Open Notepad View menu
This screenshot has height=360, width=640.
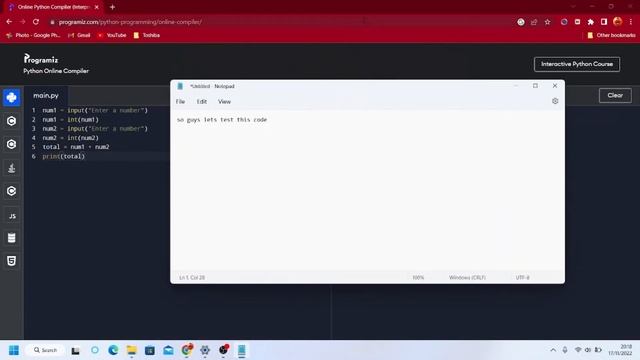224,102
